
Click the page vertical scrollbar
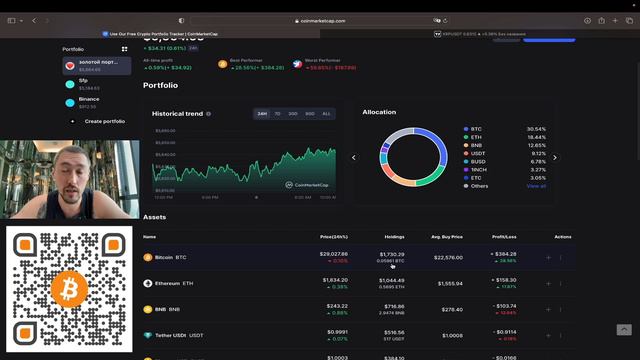point(638,110)
